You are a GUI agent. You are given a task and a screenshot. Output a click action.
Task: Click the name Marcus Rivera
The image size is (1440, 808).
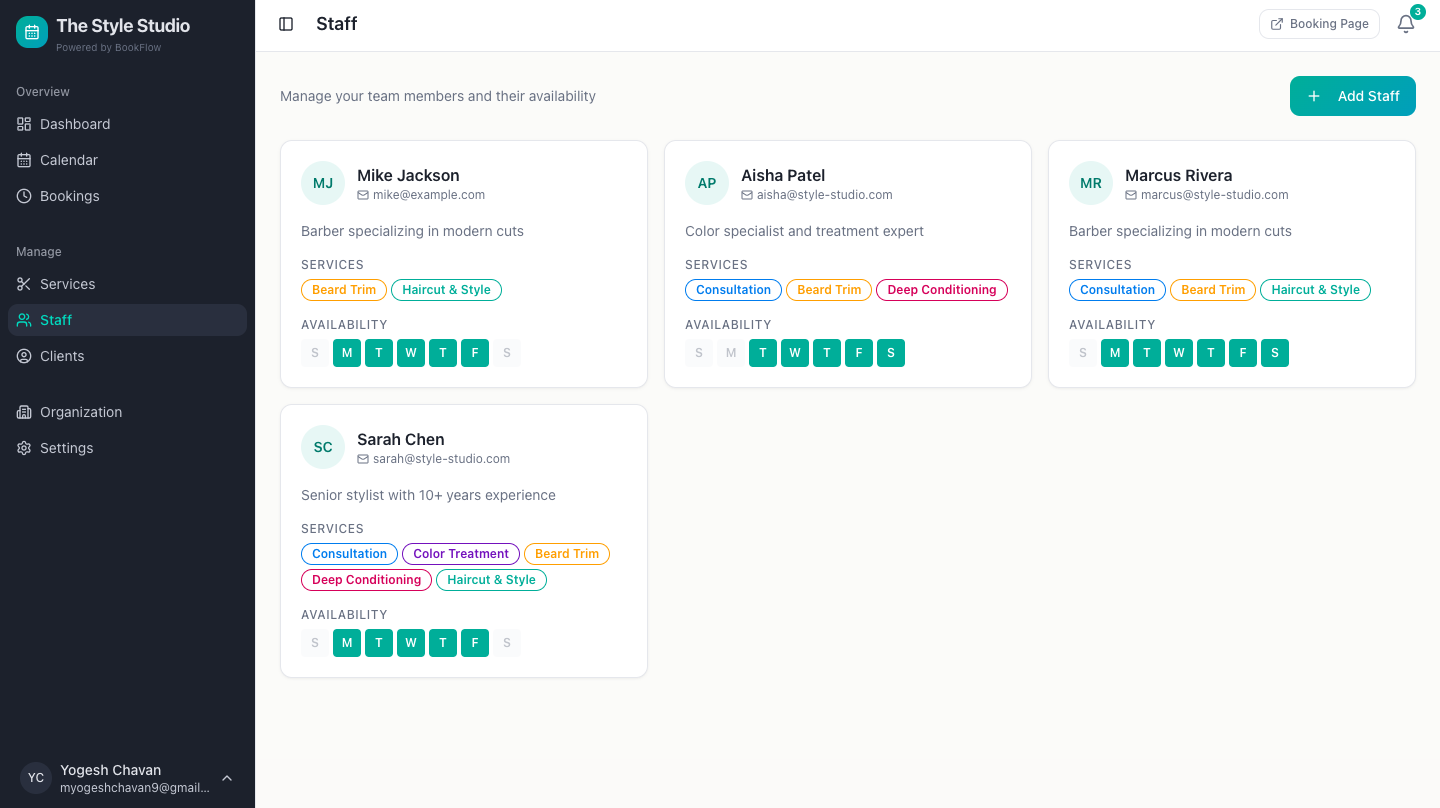(1178, 175)
